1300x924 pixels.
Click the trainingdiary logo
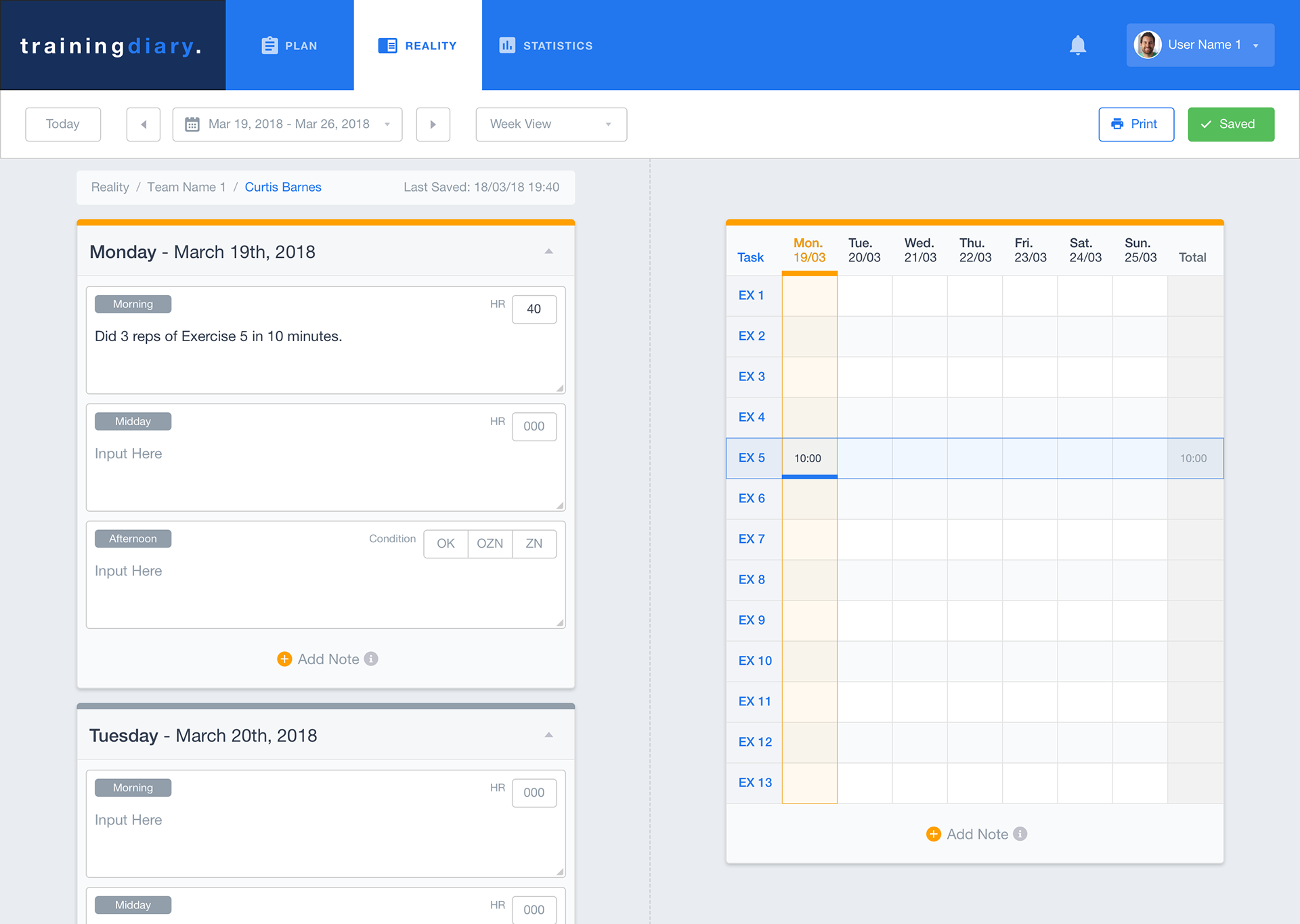click(112, 45)
